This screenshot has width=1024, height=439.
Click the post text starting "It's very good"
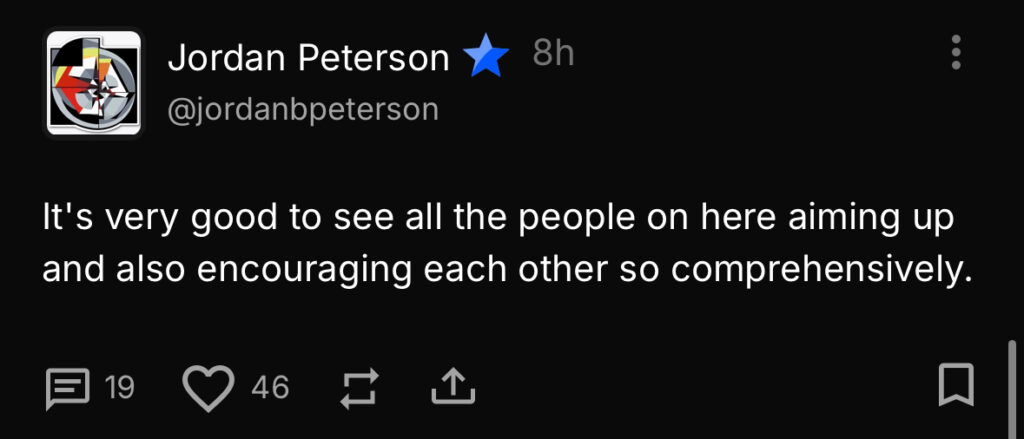click(x=498, y=245)
